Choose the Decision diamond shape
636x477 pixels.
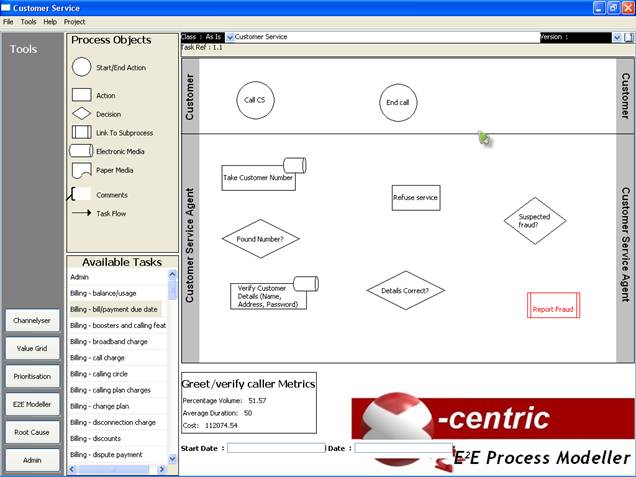pos(81,114)
